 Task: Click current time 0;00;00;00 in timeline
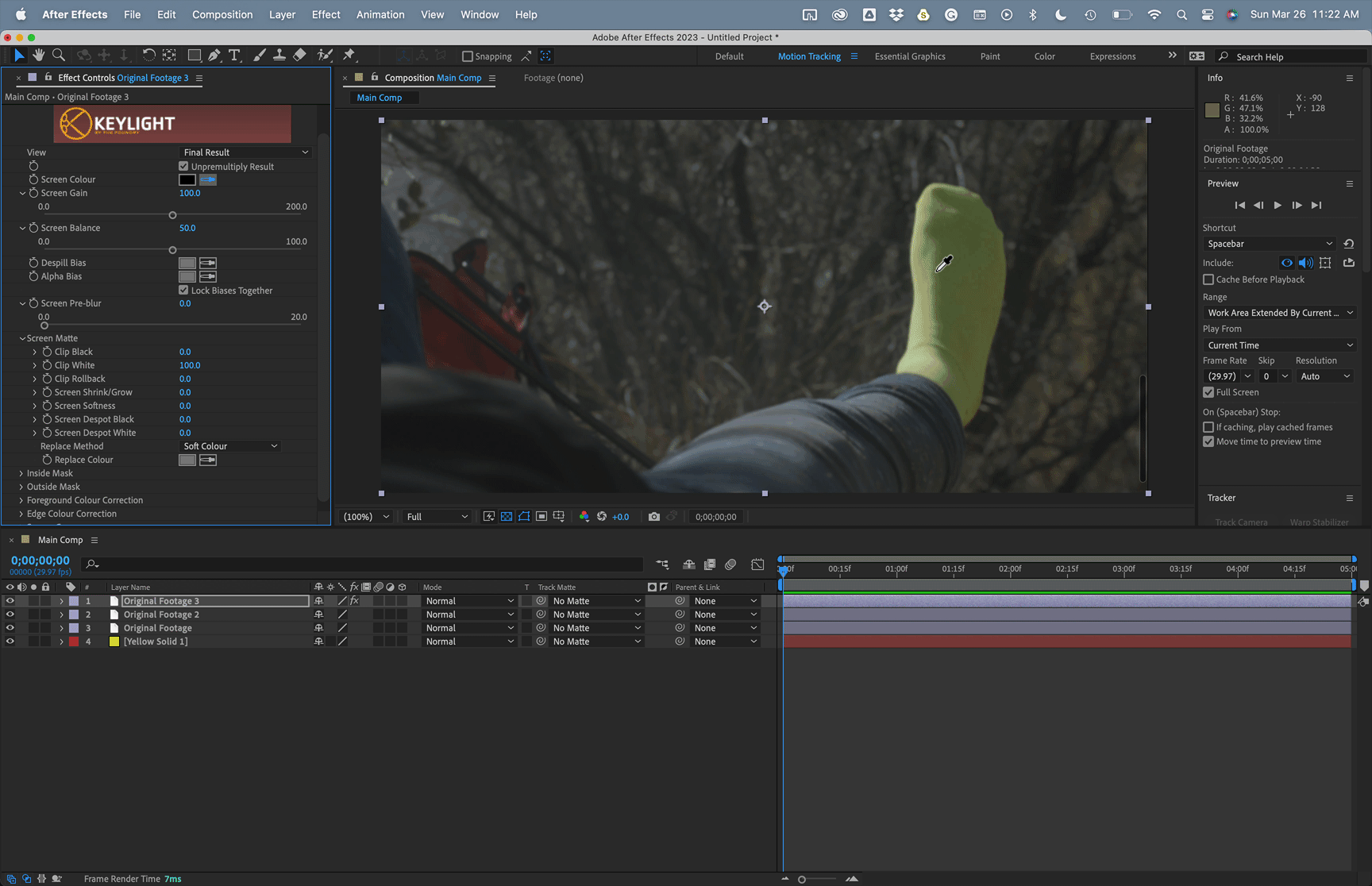(x=40, y=560)
